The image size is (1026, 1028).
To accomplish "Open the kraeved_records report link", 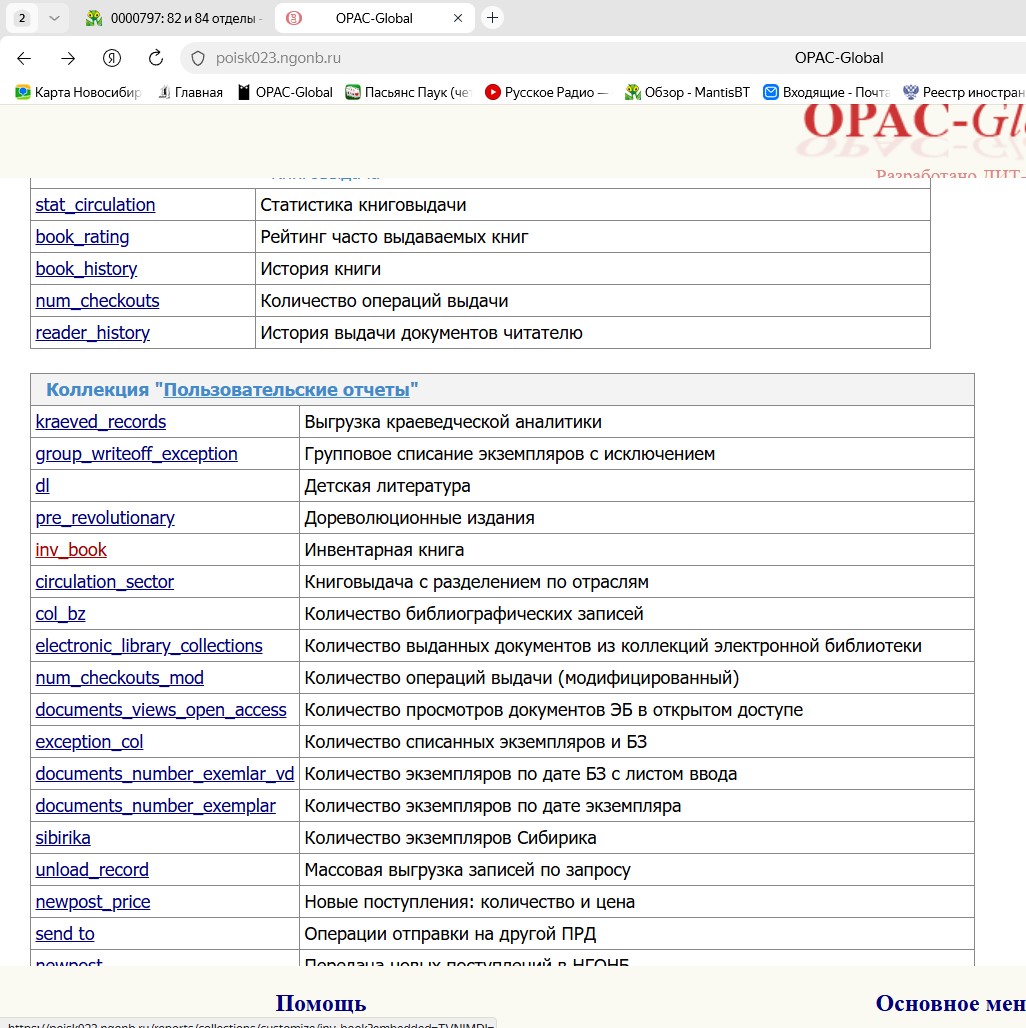I will (x=100, y=422).
